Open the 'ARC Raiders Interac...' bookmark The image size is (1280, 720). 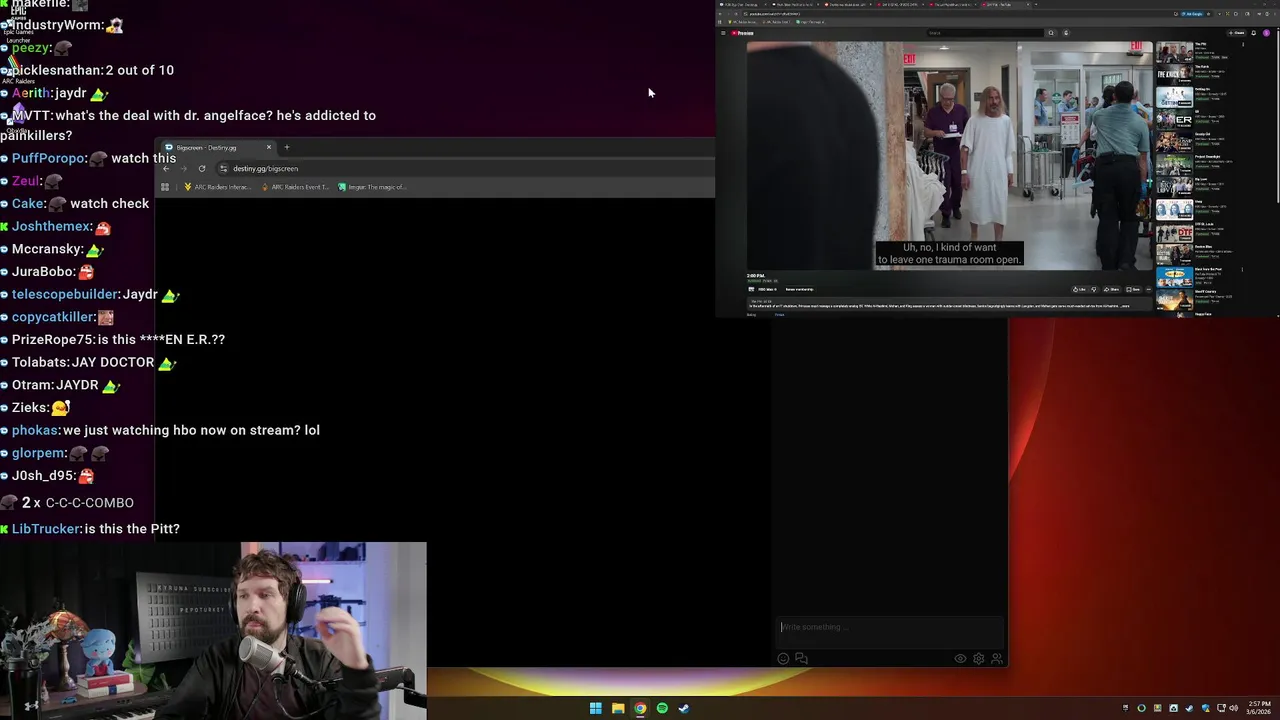[217, 187]
